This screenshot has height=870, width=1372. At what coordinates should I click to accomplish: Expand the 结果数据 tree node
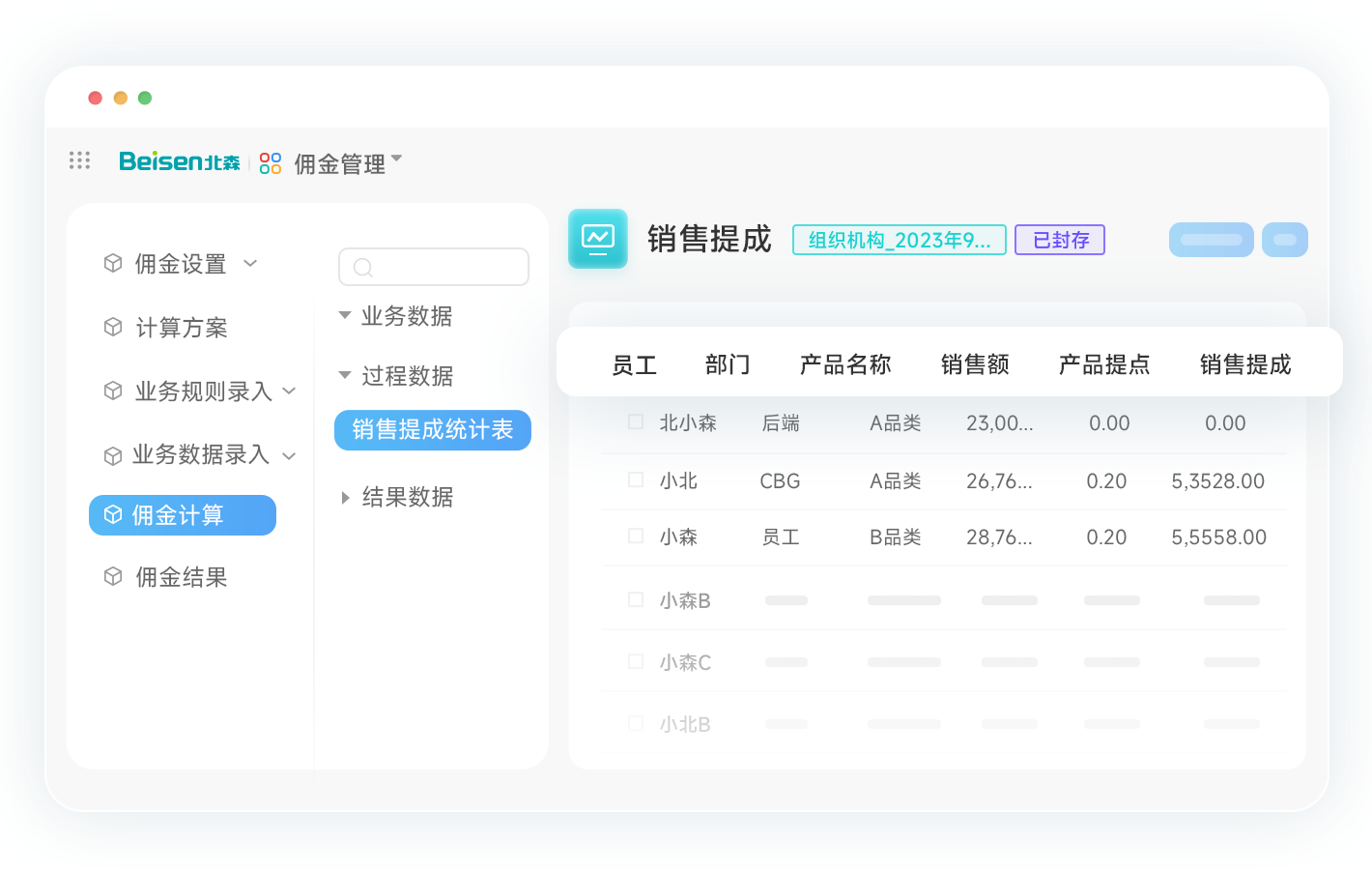click(x=347, y=497)
